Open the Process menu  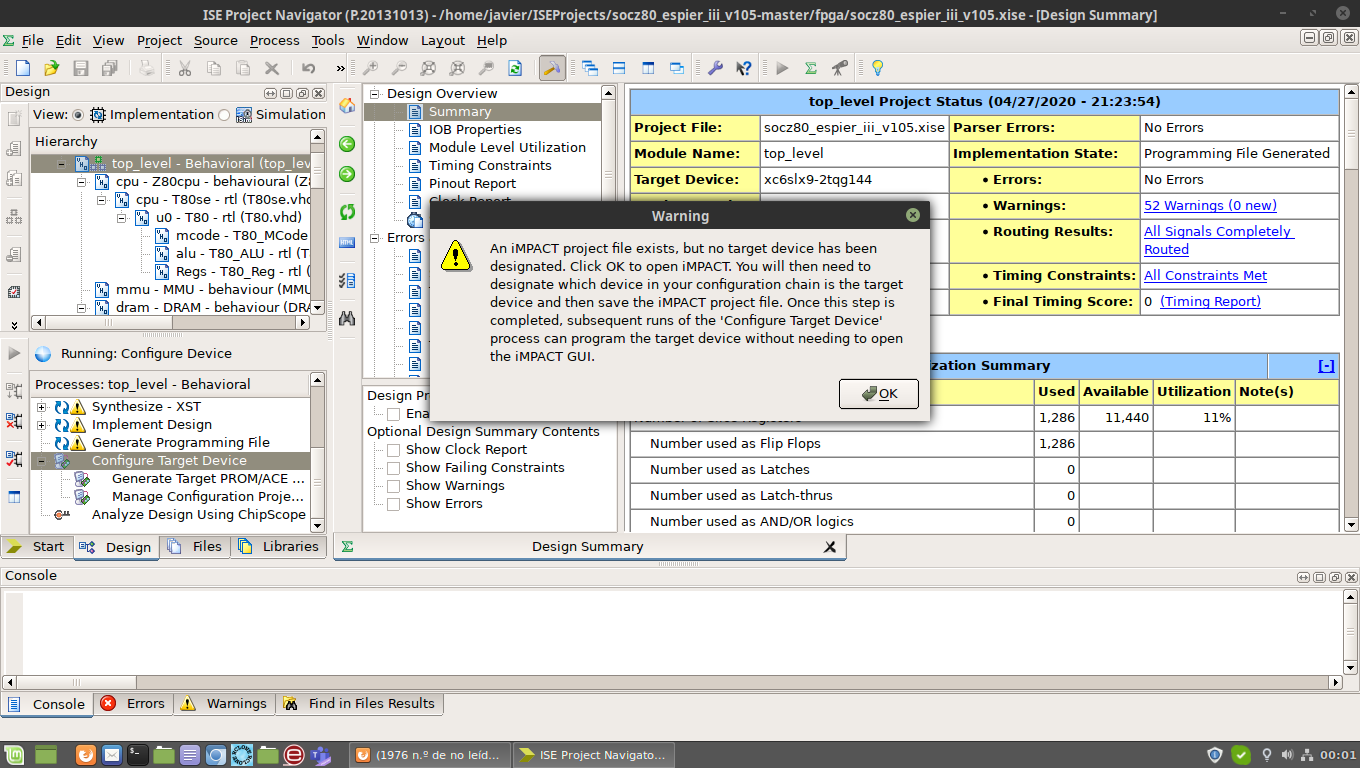point(275,40)
